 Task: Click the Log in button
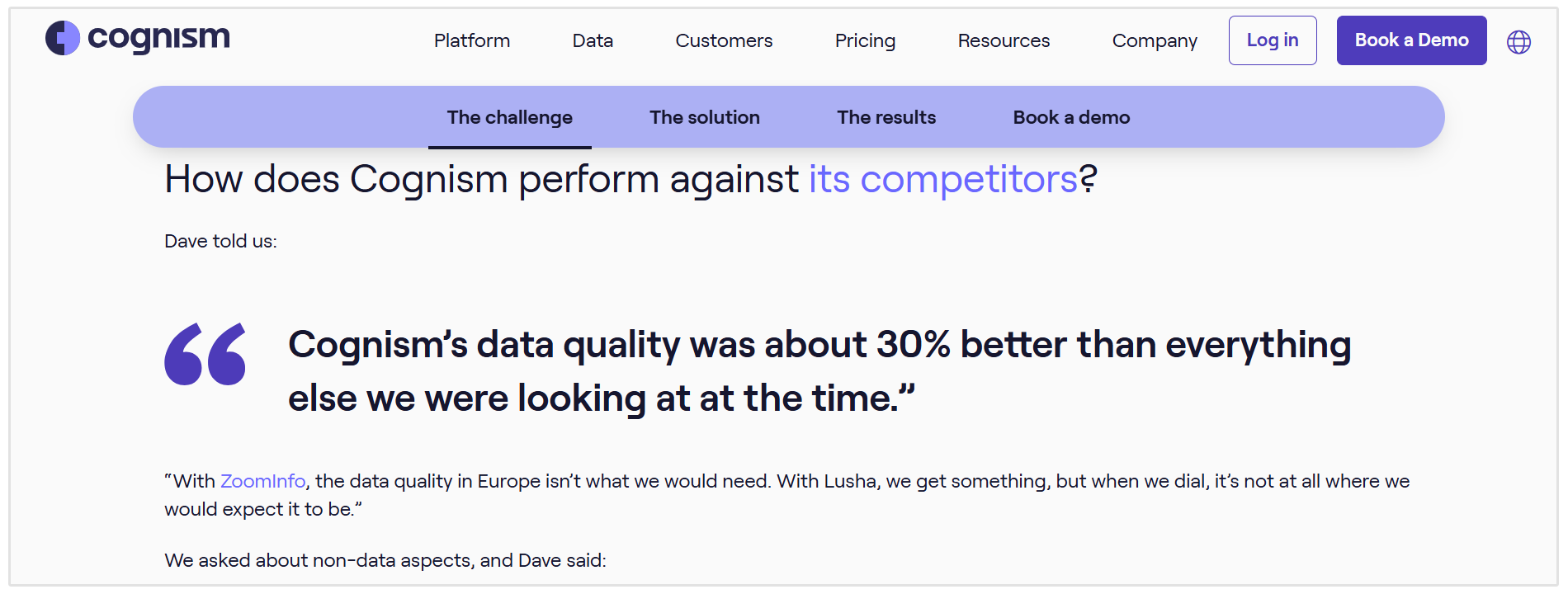click(x=1272, y=40)
